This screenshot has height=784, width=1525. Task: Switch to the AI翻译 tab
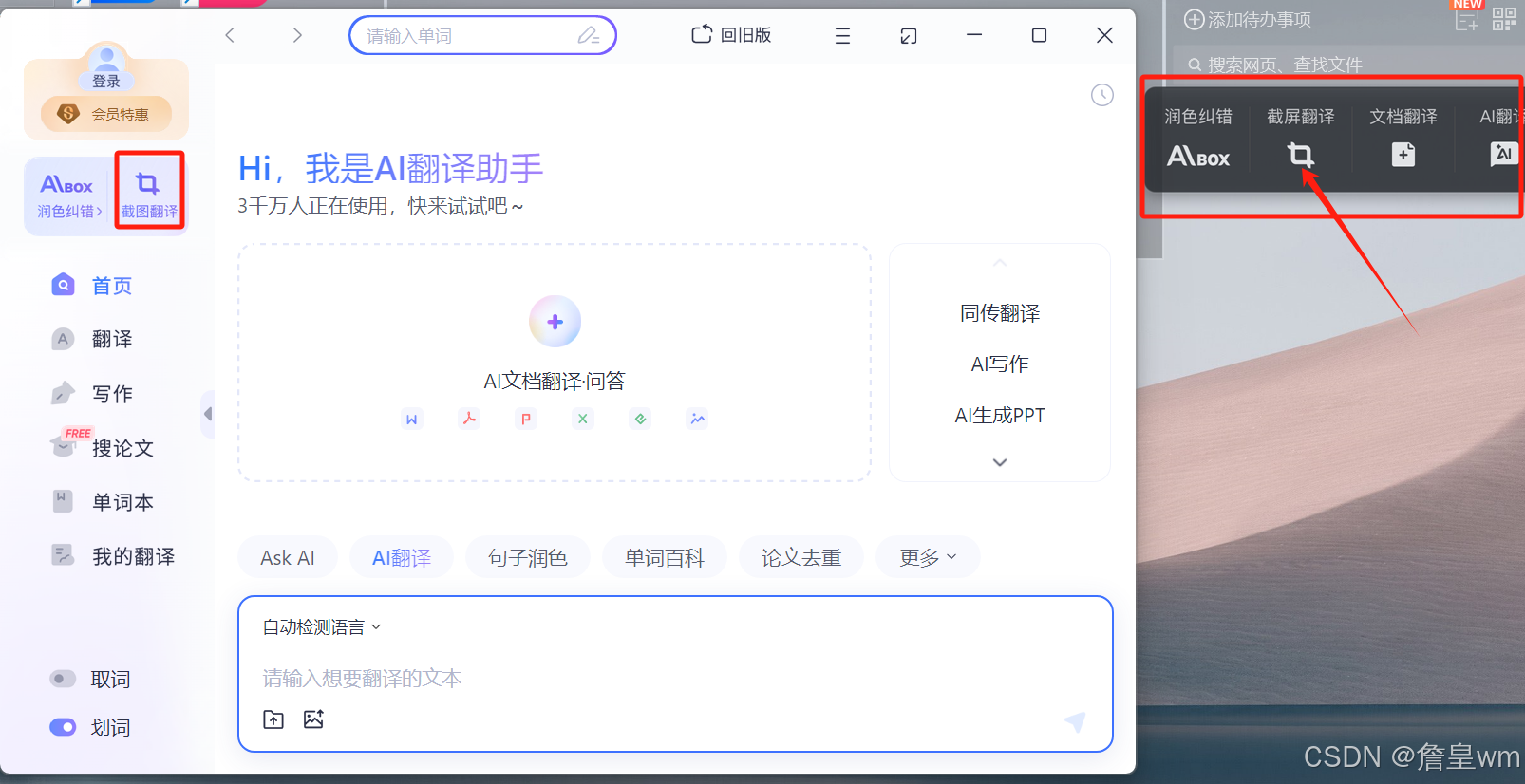[402, 557]
